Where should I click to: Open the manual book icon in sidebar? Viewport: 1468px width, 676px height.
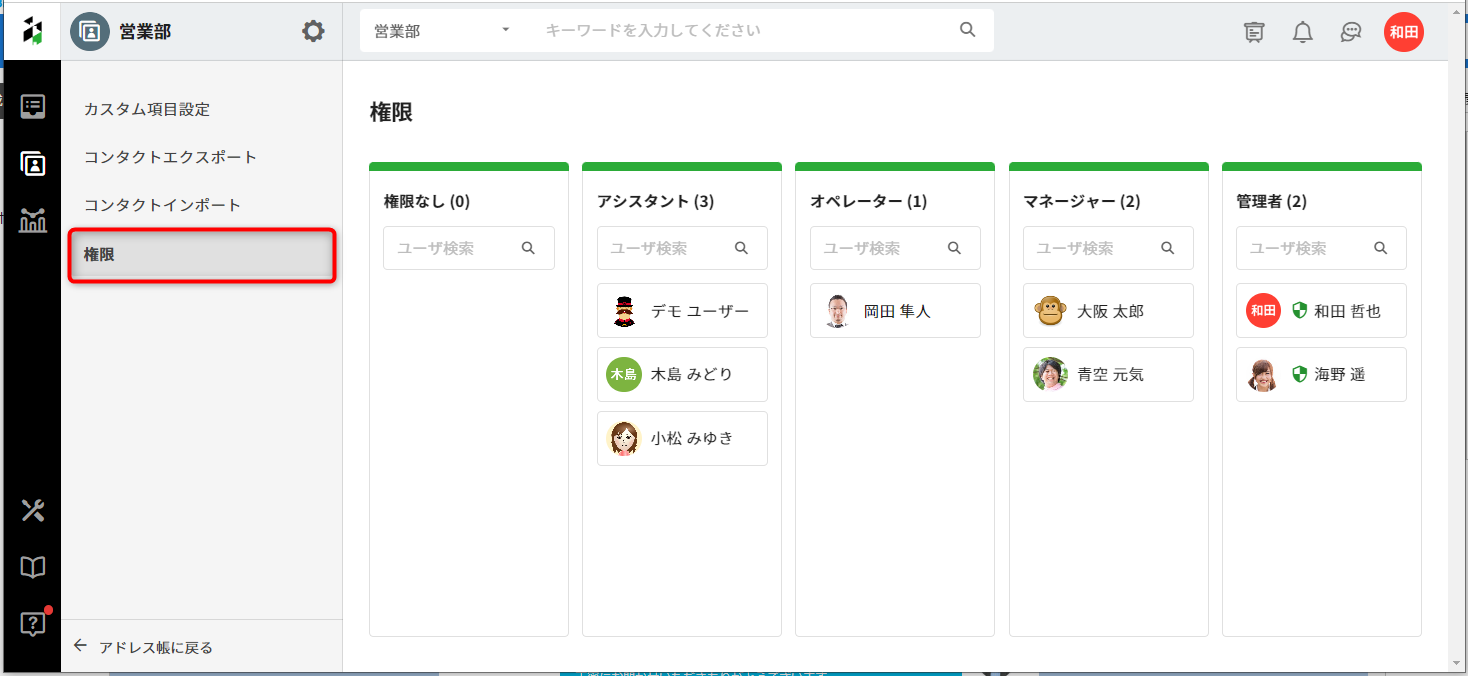click(33, 568)
